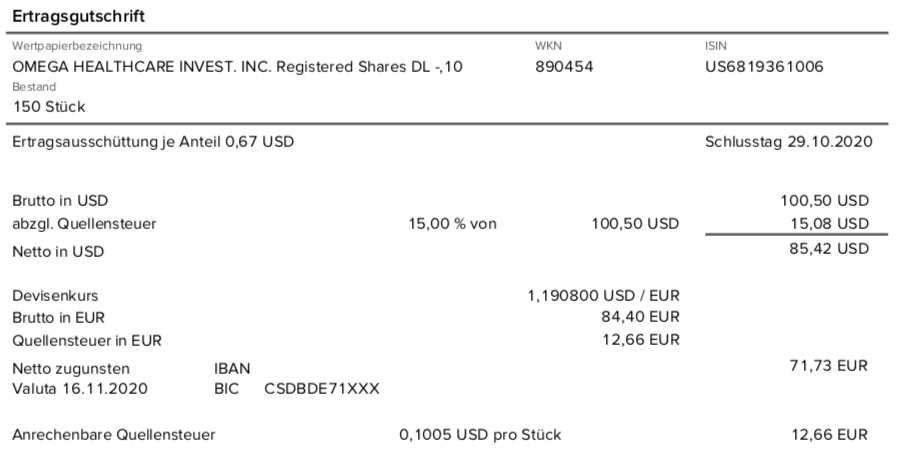Click the 15,00 % von rate text
This screenshot has height=454, width=898.
pos(452,224)
